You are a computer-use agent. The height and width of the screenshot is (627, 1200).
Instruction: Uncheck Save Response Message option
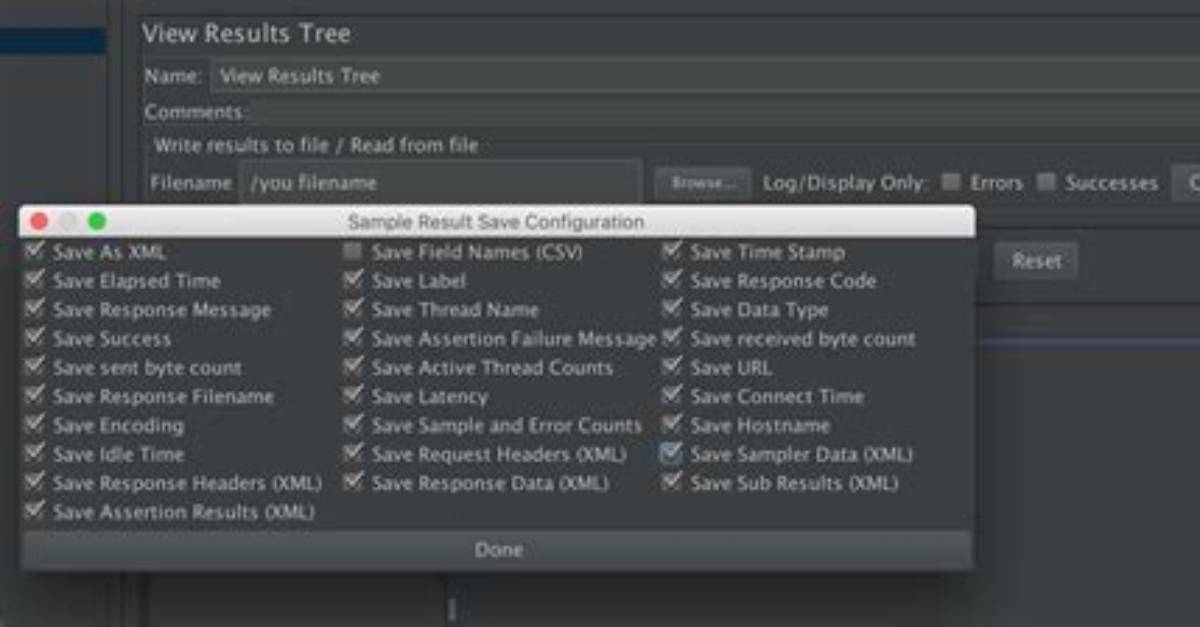point(36,309)
